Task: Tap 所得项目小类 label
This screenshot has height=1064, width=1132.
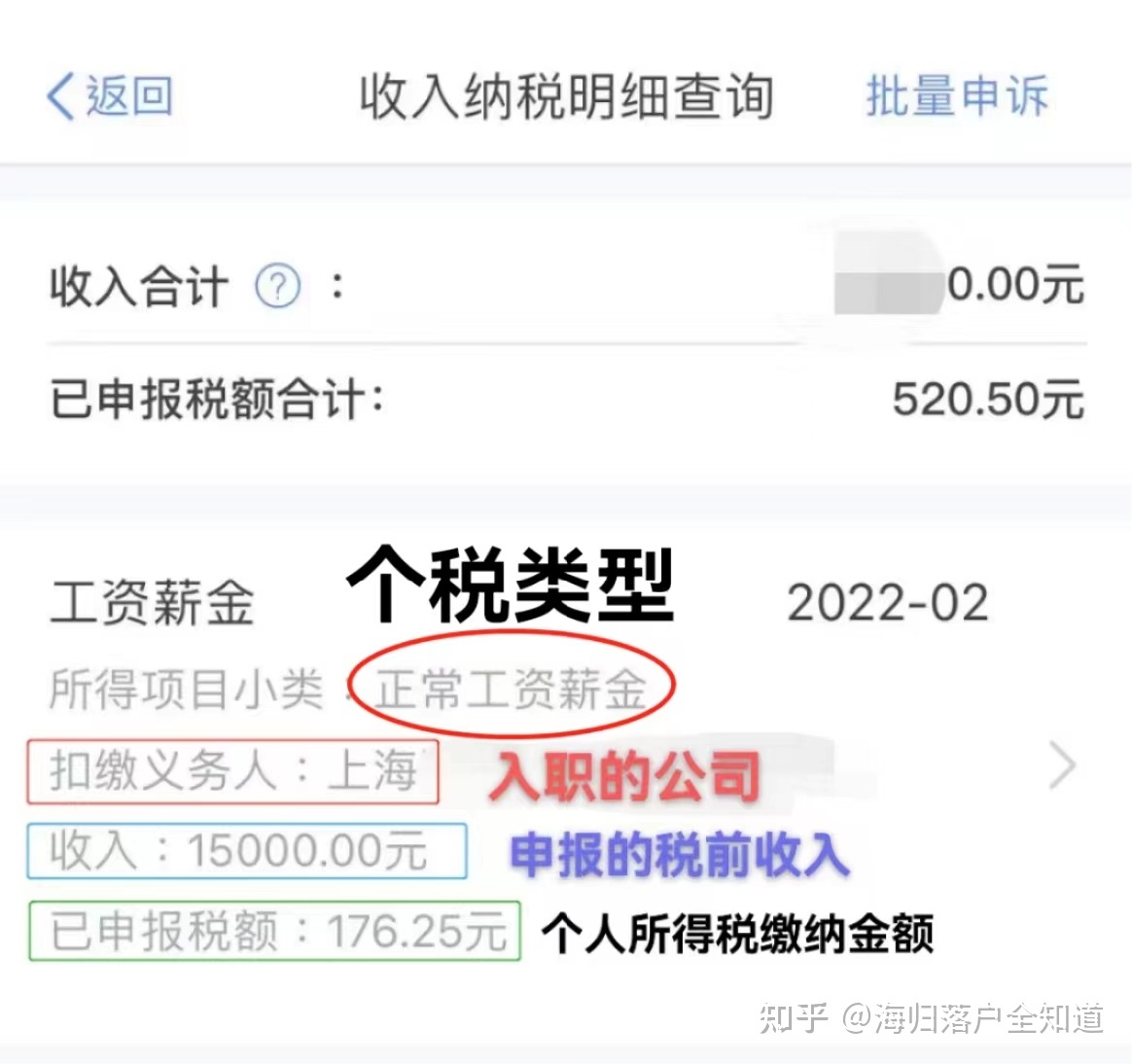Action: [x=186, y=690]
